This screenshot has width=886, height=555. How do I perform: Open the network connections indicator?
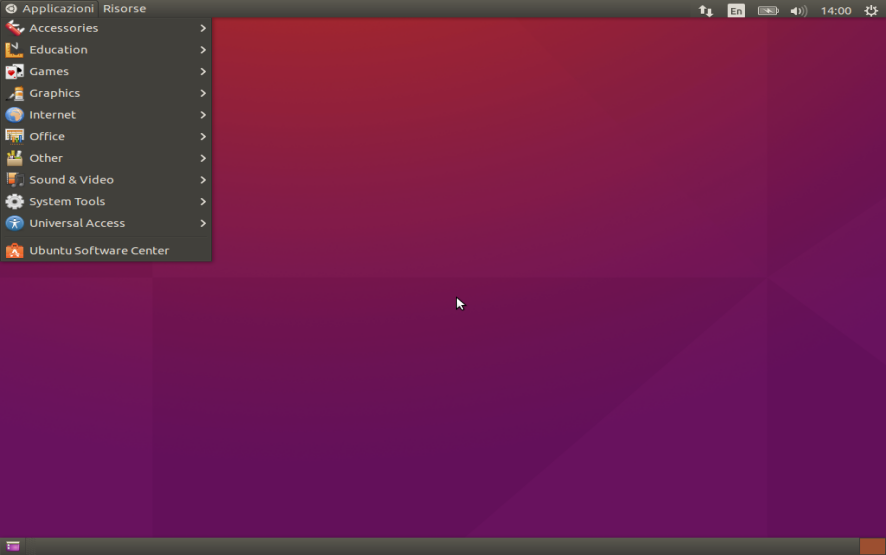click(x=705, y=10)
